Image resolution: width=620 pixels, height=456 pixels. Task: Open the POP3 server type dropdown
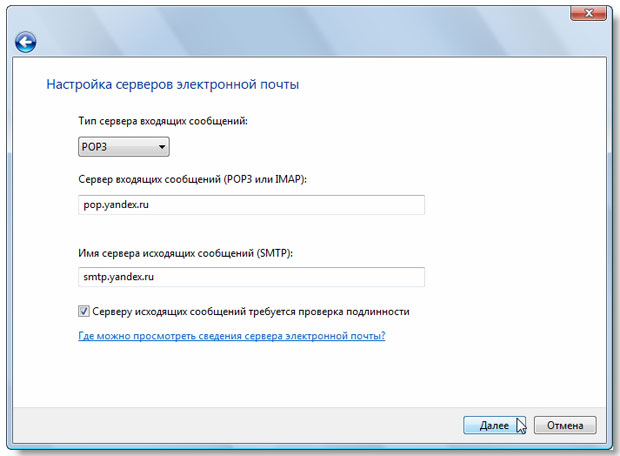click(x=124, y=147)
